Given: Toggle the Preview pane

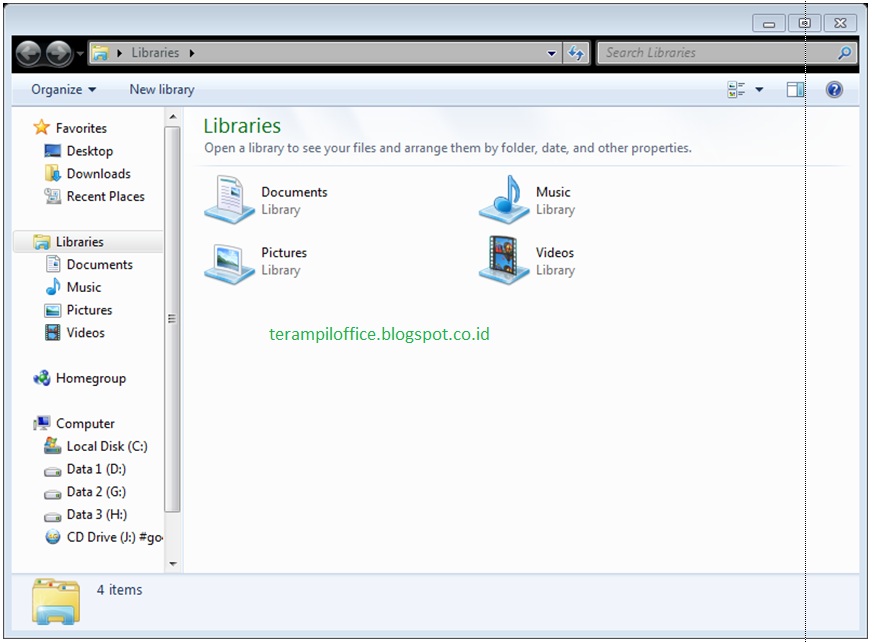Looking at the screenshot, I should pyautogui.click(x=796, y=89).
